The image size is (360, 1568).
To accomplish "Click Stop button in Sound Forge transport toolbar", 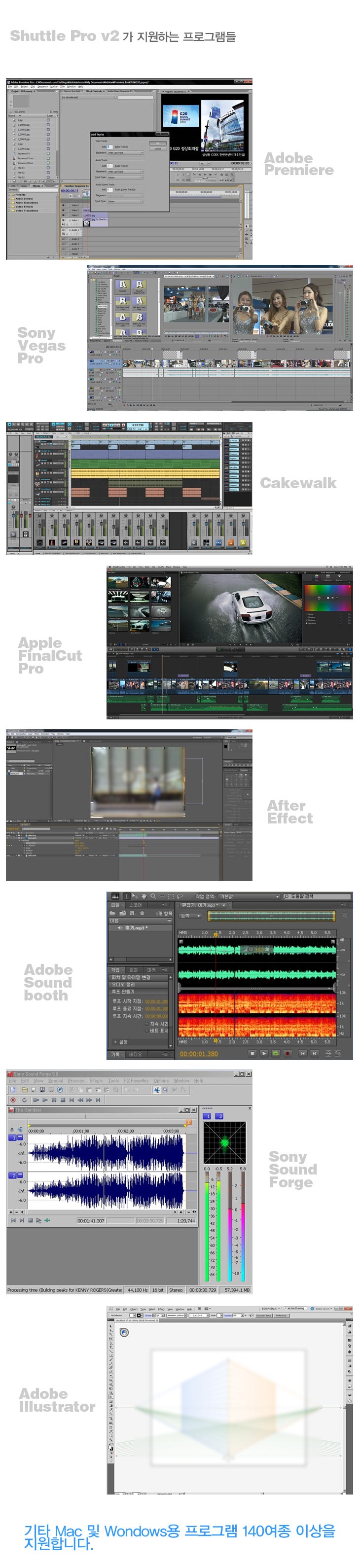I will click(63, 1100).
